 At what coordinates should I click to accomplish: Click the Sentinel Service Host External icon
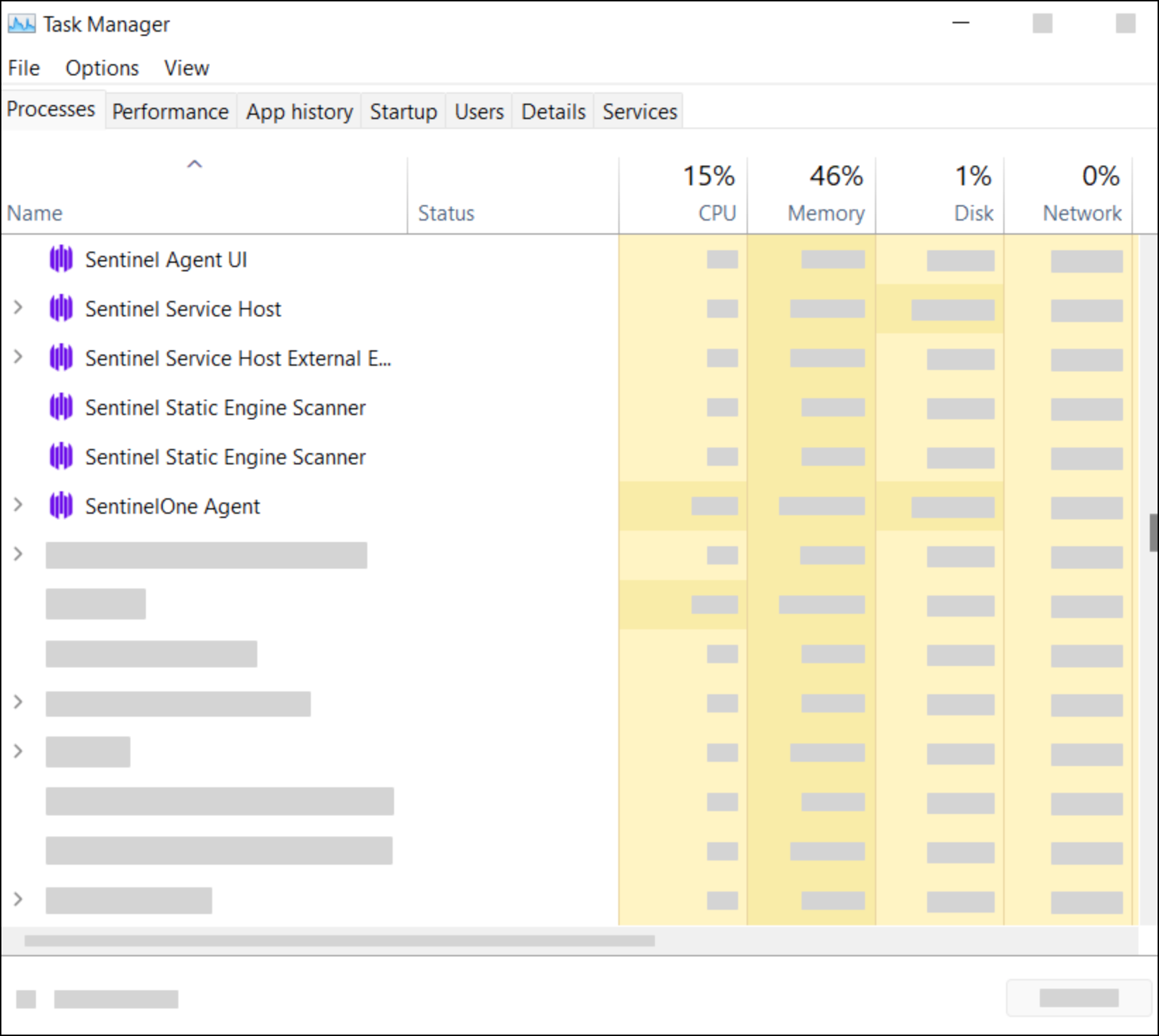(61, 358)
